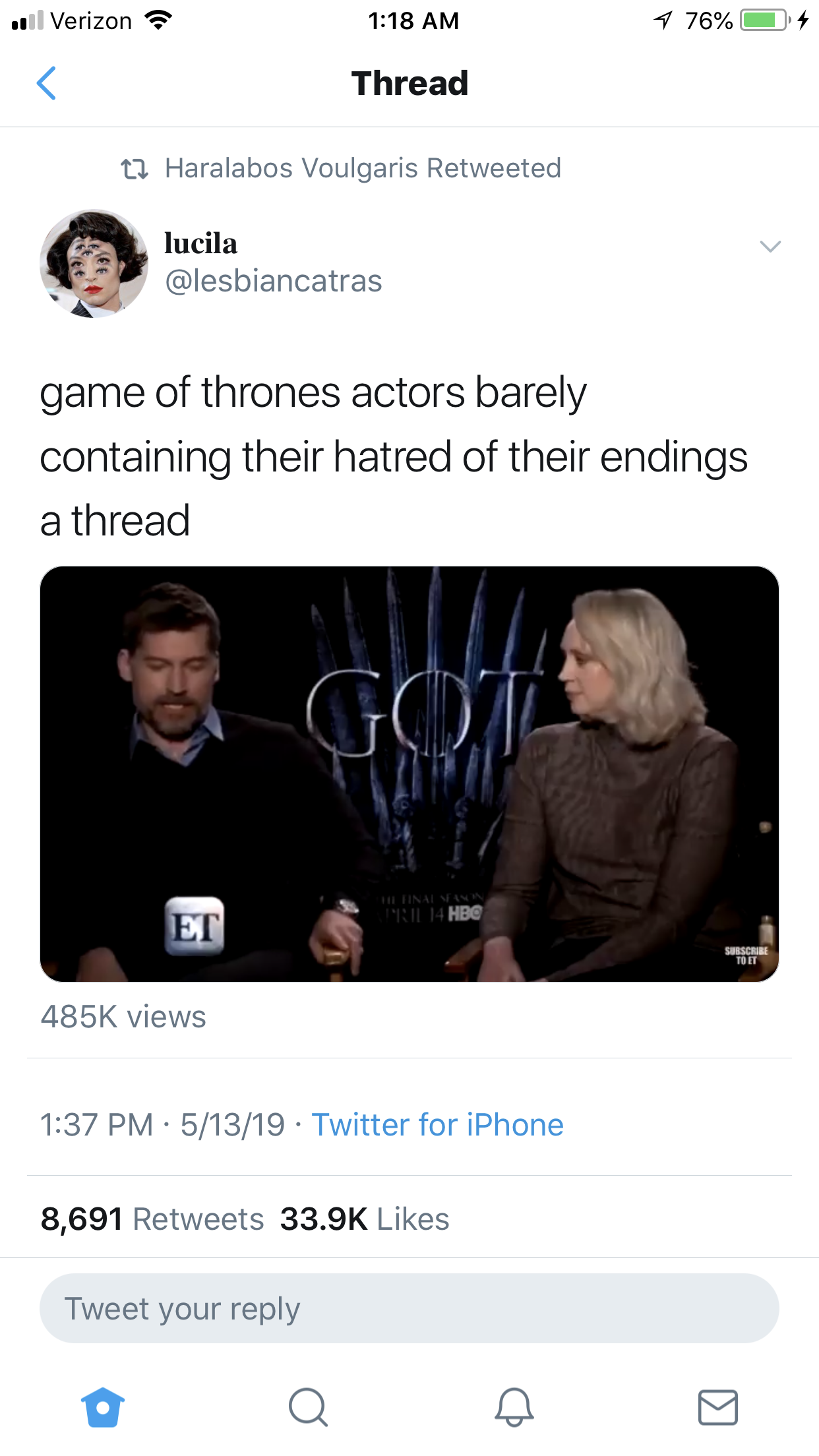Open the Home tab icon

pos(103,1407)
